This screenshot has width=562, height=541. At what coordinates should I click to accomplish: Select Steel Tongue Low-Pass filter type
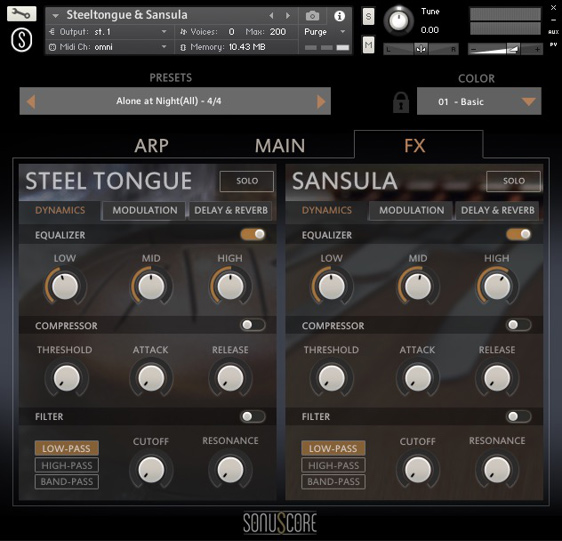coord(67,448)
